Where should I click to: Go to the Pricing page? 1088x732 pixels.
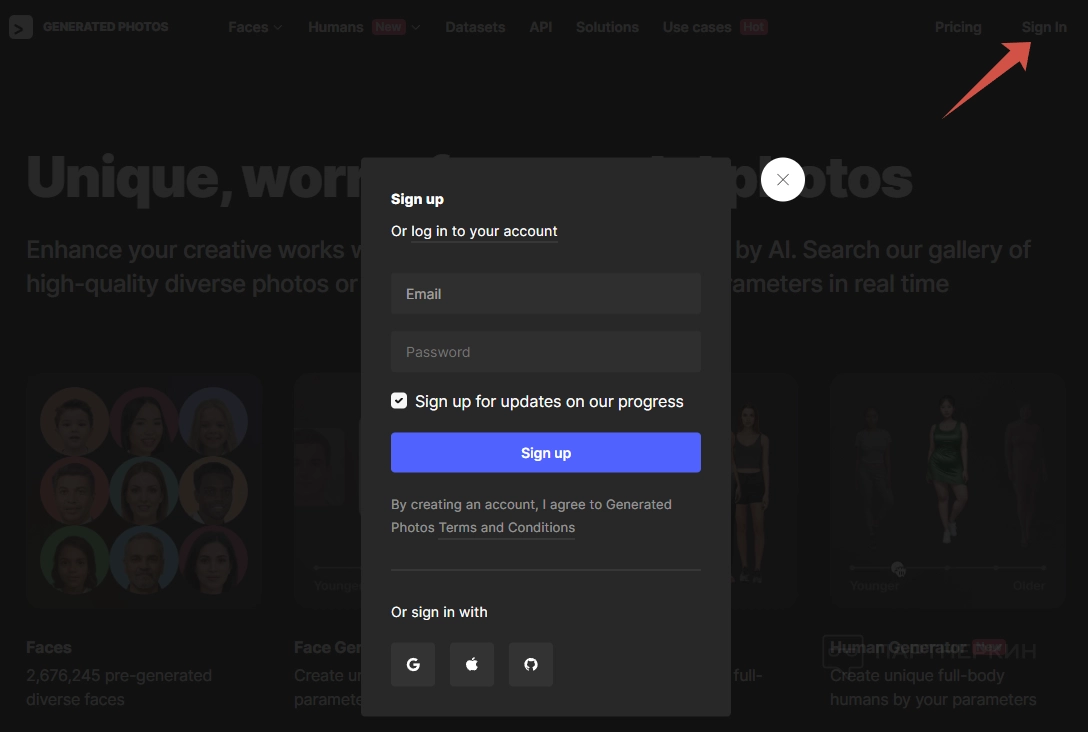(958, 27)
